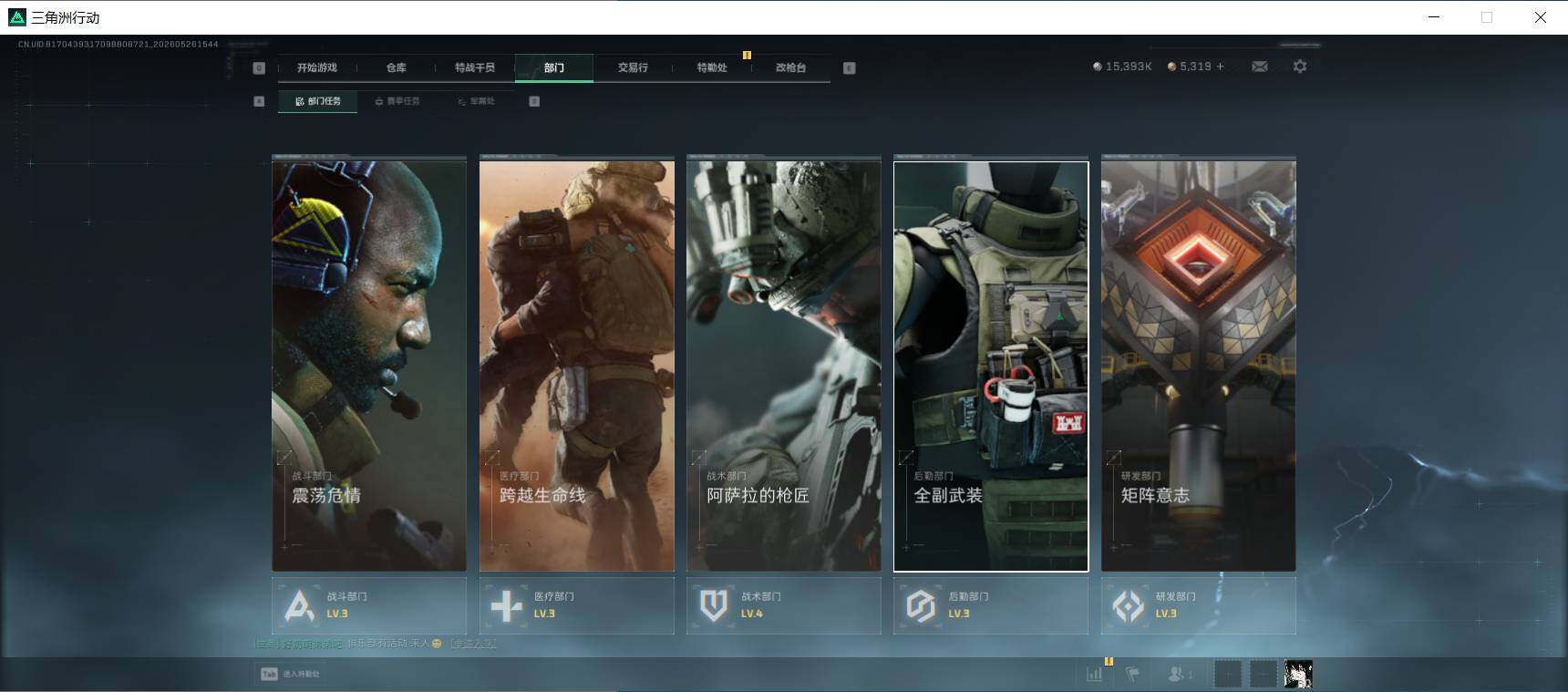Click the flag icon in bottom bar

click(x=1132, y=674)
